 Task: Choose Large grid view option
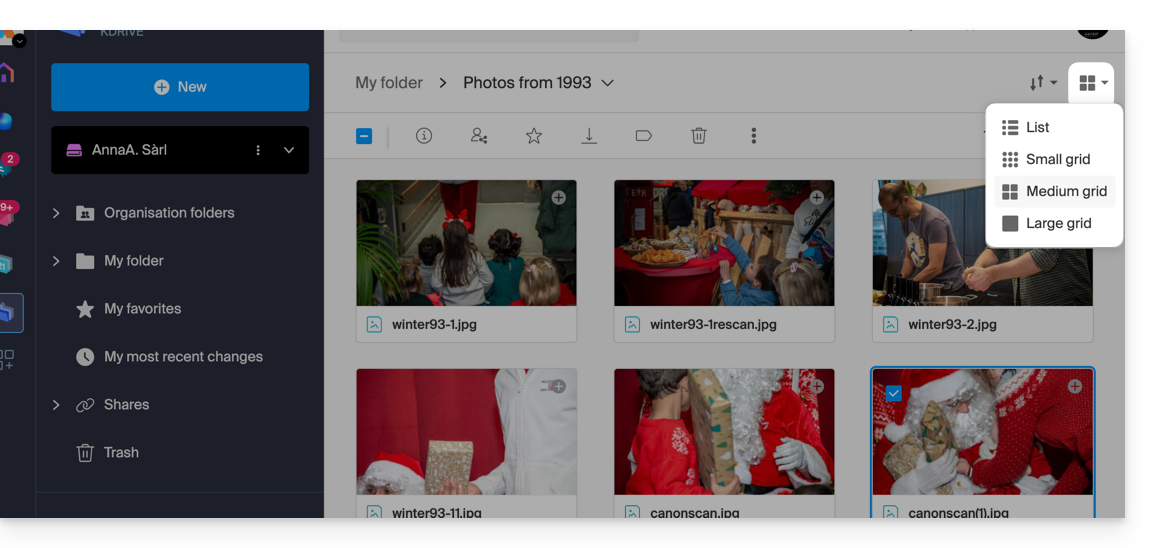pyautogui.click(x=1057, y=223)
